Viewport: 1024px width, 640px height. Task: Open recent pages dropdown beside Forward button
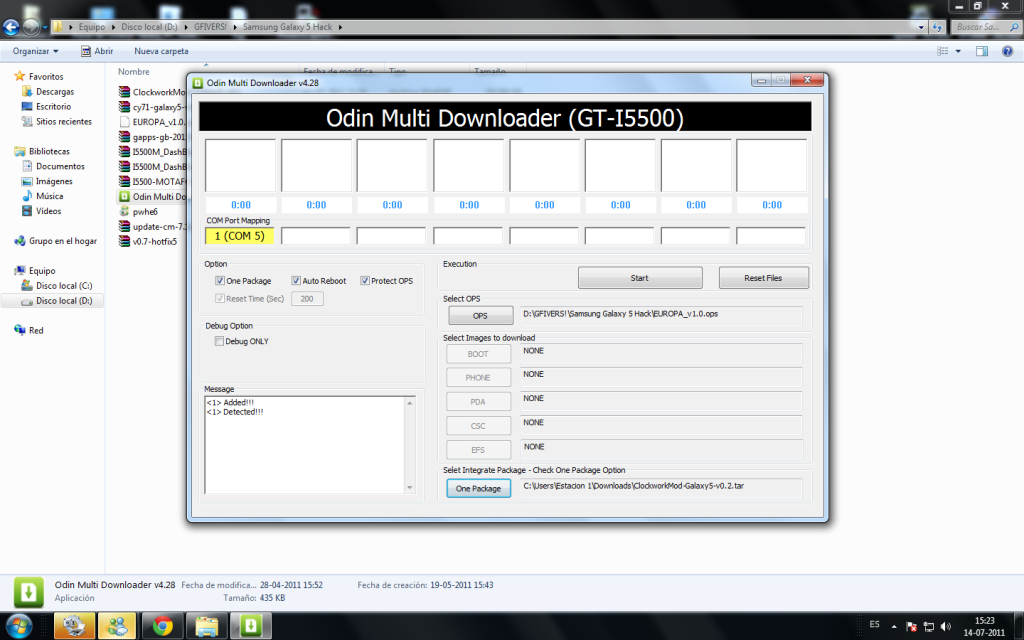pos(44,27)
